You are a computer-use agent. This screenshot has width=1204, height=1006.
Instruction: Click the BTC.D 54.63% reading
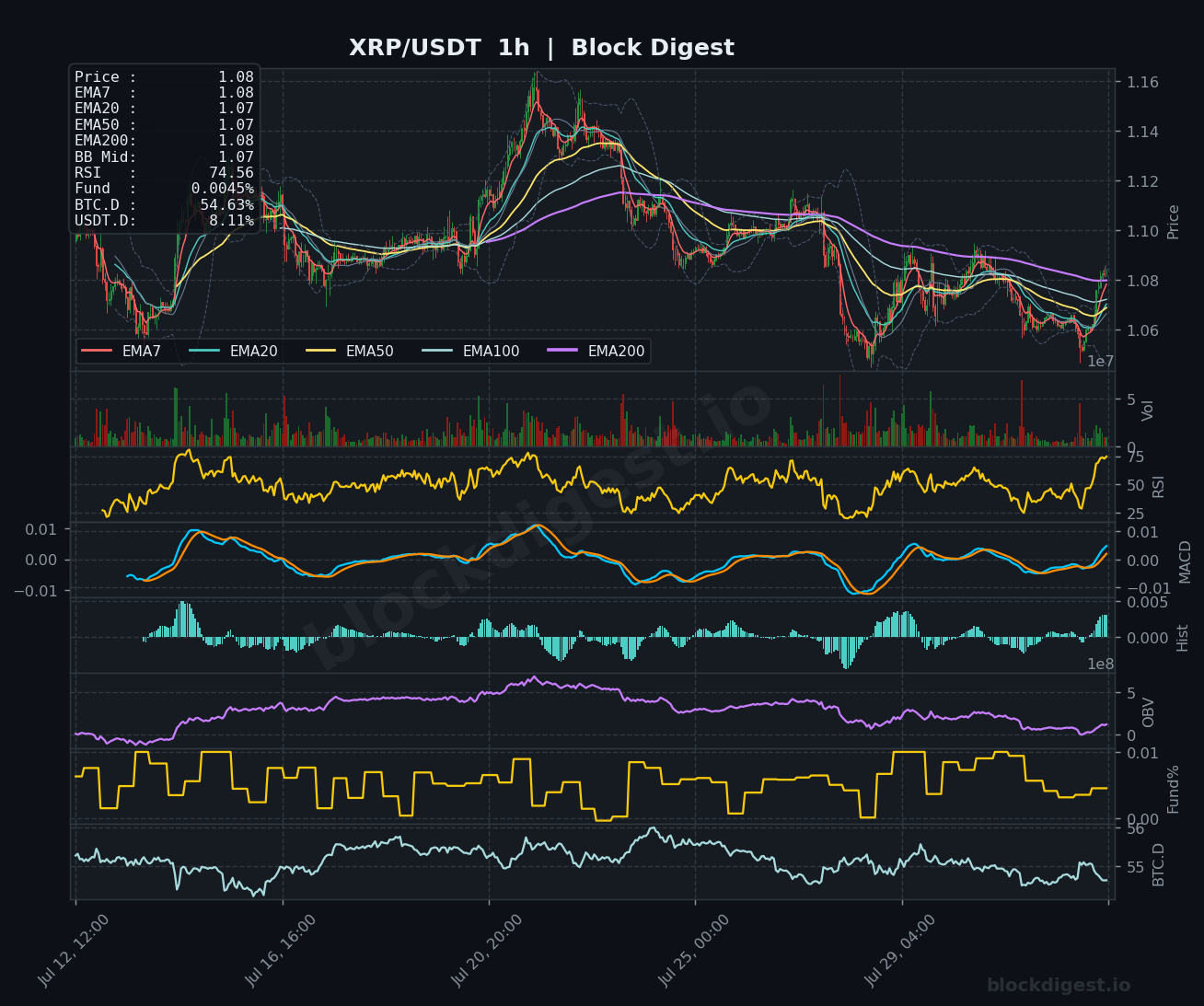coord(164,205)
